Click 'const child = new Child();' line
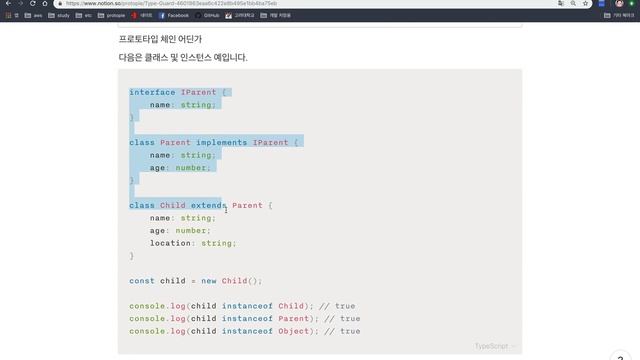Image resolution: width=640 pixels, height=360 pixels. 196,281
